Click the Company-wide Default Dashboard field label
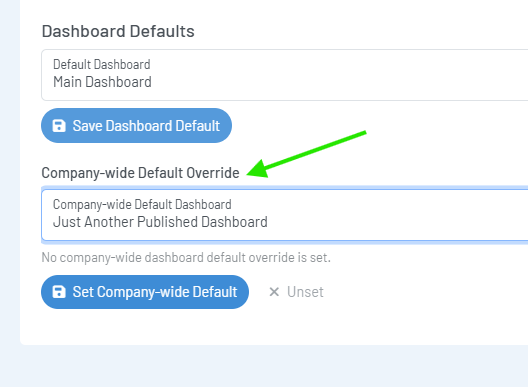Screen dimensions: 528x387 (142, 204)
